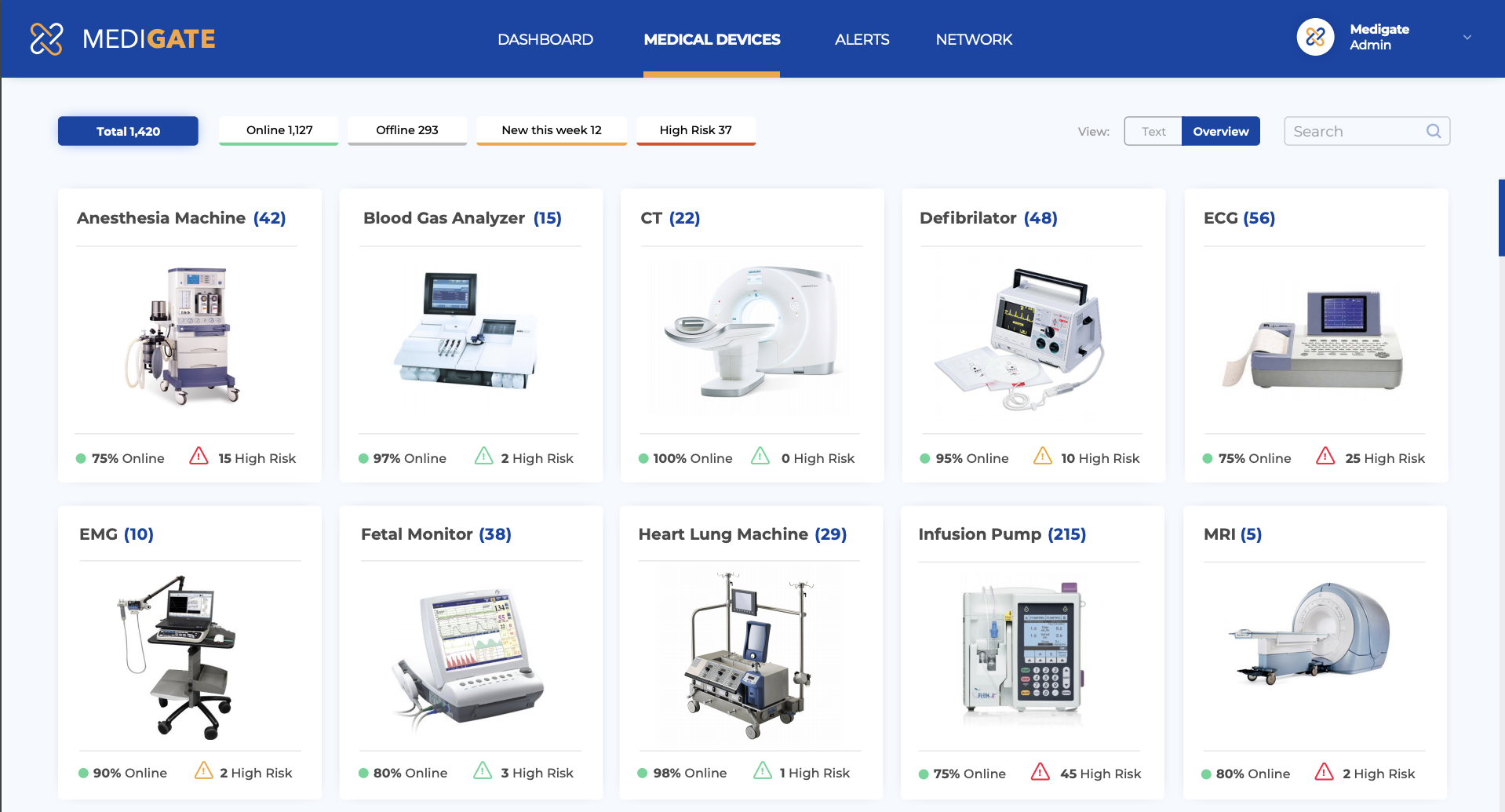Screen dimensions: 1505x812
Task: Select the Total 1,420 filter
Action: click(128, 131)
